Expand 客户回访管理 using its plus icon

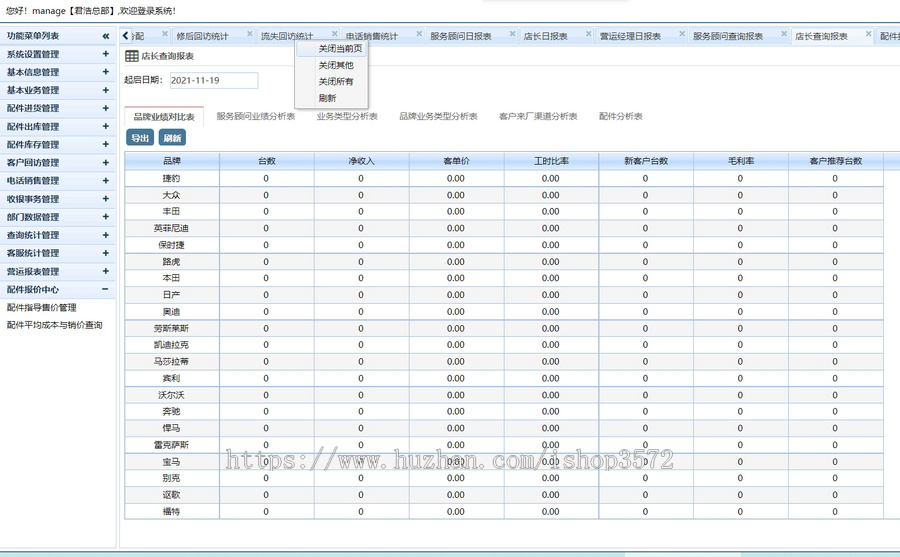coord(106,163)
